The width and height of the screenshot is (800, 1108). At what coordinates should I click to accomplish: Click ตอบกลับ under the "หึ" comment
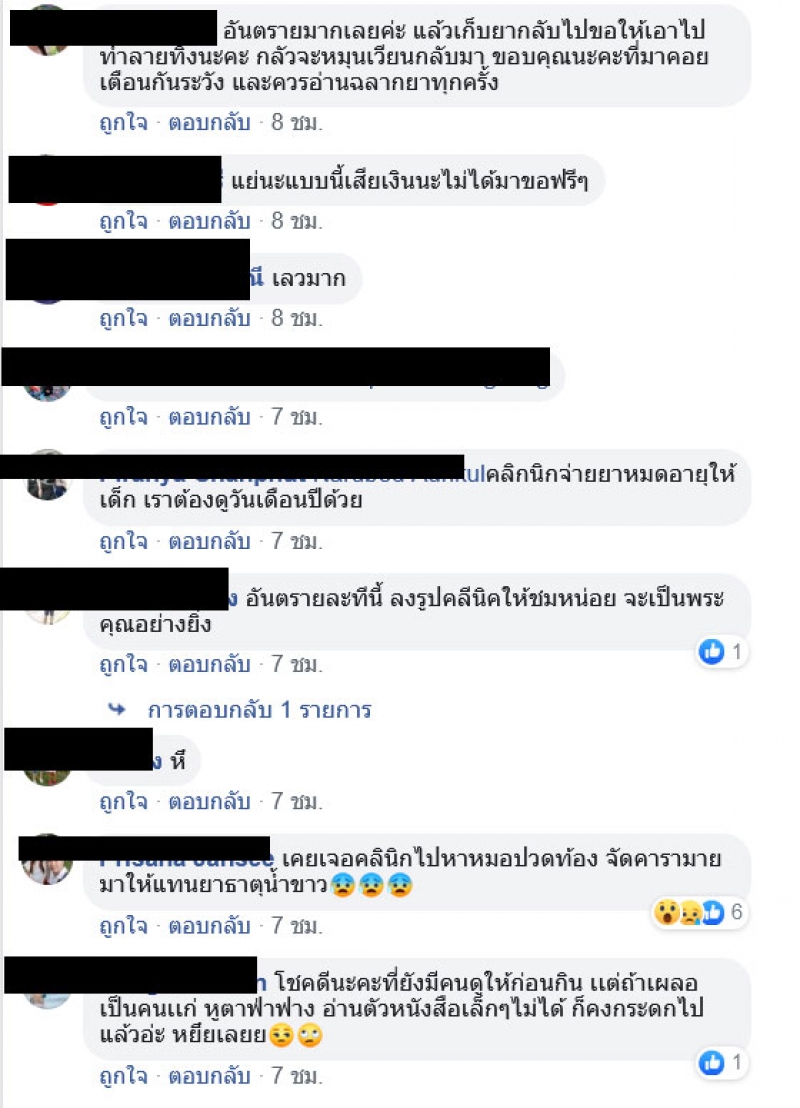(209, 801)
